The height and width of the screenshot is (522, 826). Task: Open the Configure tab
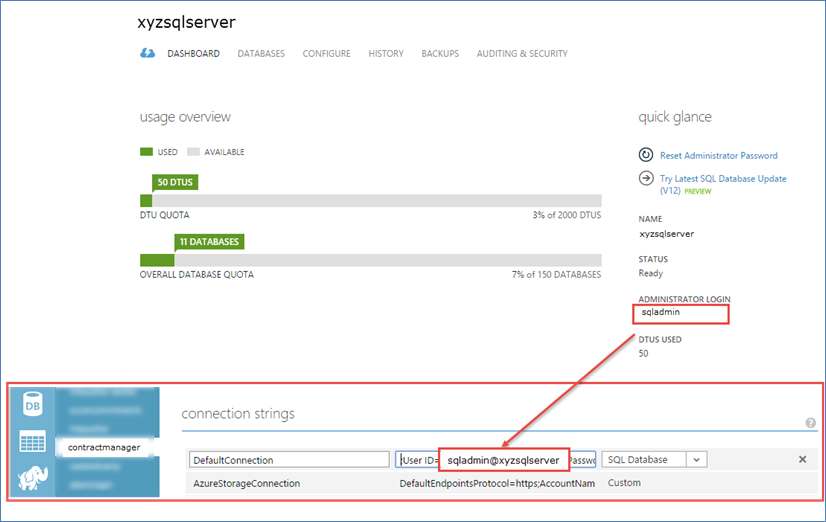pyautogui.click(x=326, y=54)
